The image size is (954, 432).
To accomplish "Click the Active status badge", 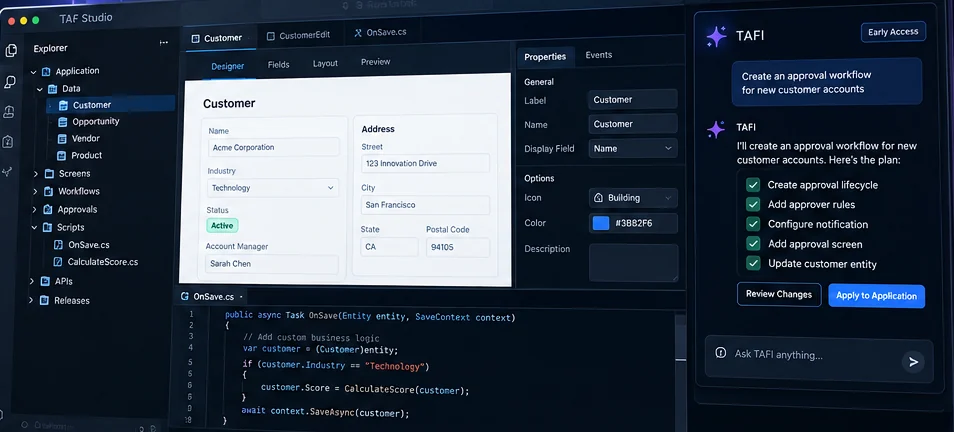I will pos(222,226).
